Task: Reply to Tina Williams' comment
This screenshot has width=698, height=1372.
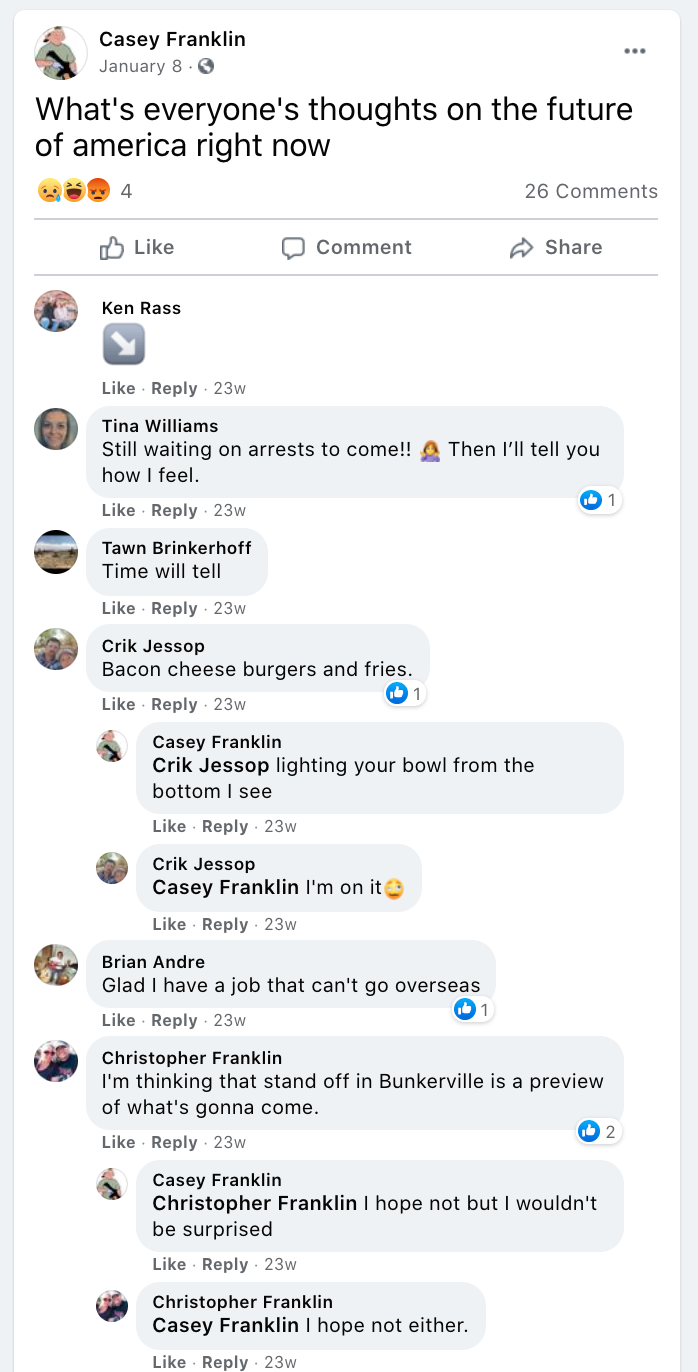Action: coord(174,510)
